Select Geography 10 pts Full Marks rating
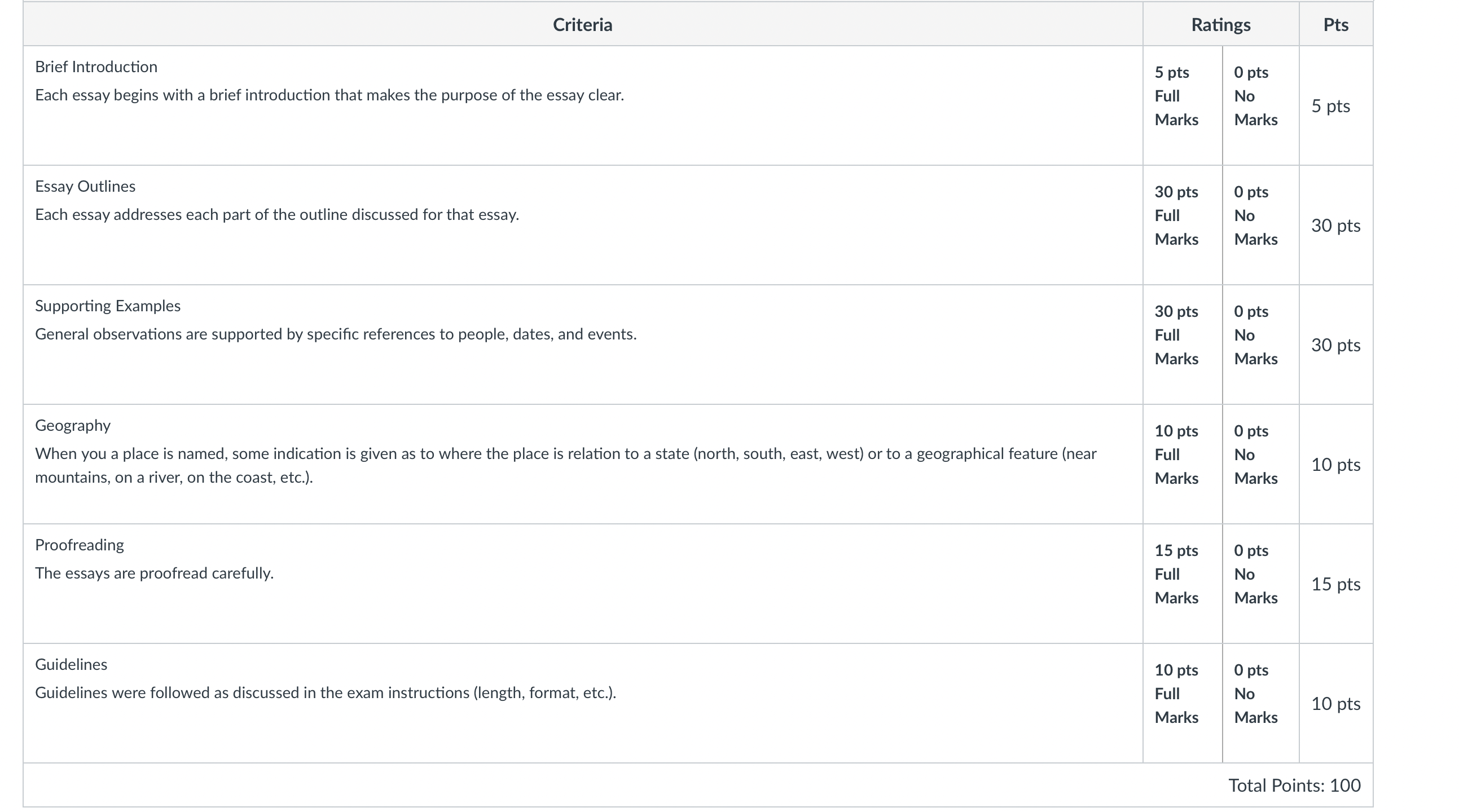Screen dimensions: 1459x812 click(1183, 464)
